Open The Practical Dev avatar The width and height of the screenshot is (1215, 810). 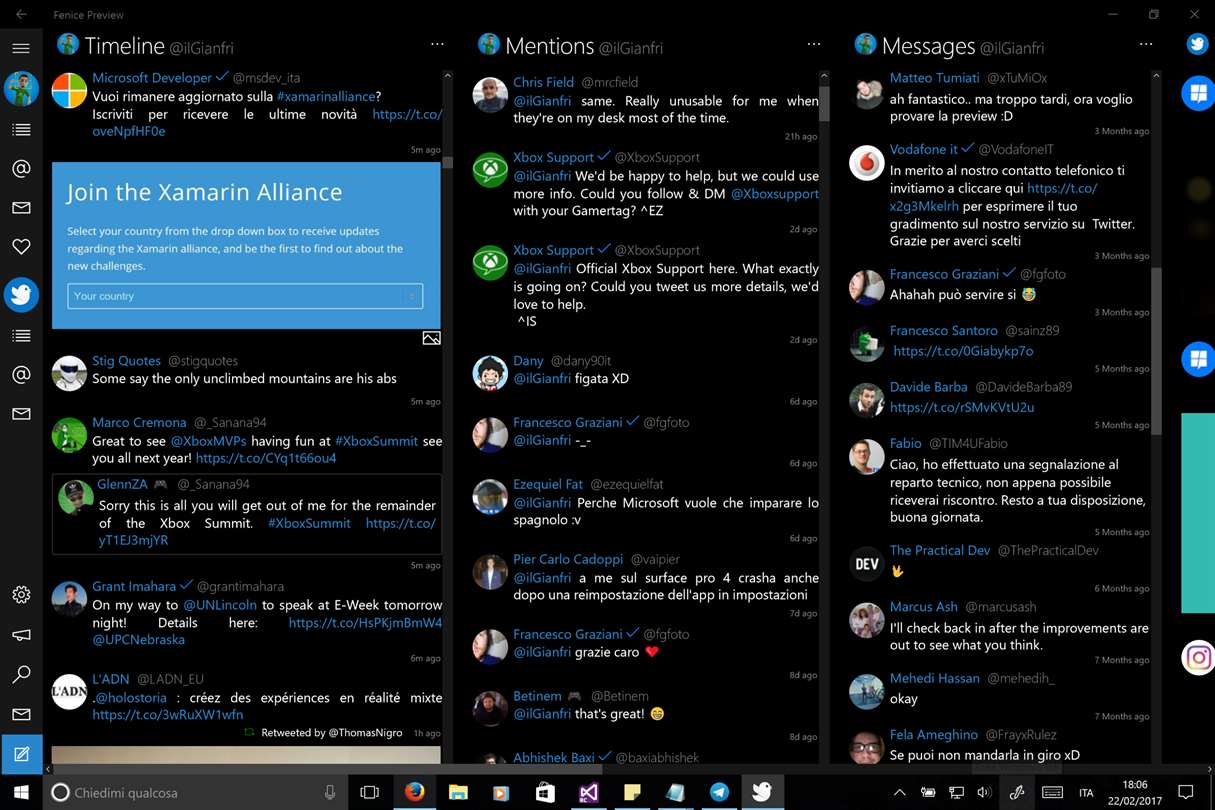(x=866, y=563)
